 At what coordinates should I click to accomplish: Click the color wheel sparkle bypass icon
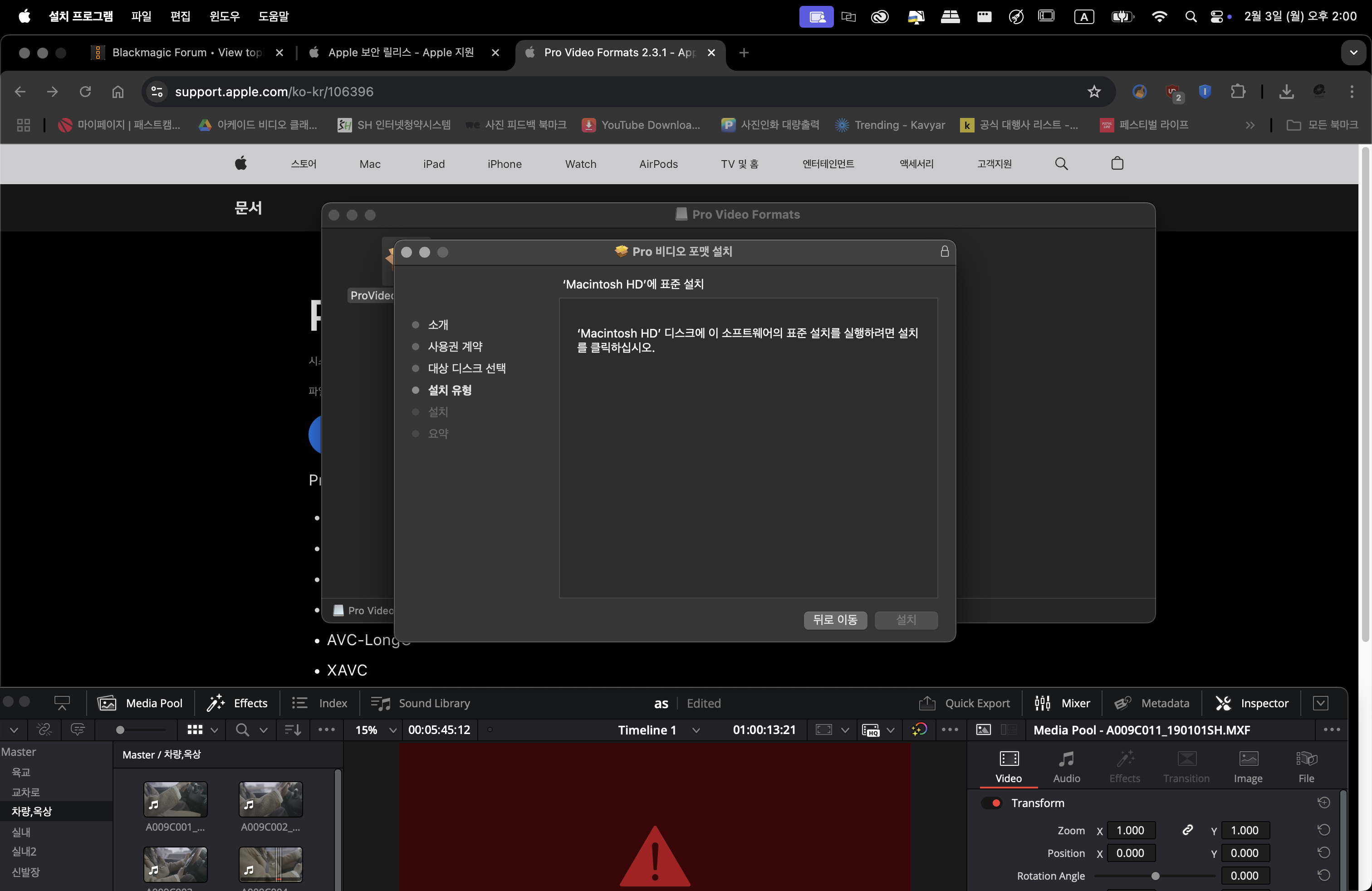click(919, 729)
